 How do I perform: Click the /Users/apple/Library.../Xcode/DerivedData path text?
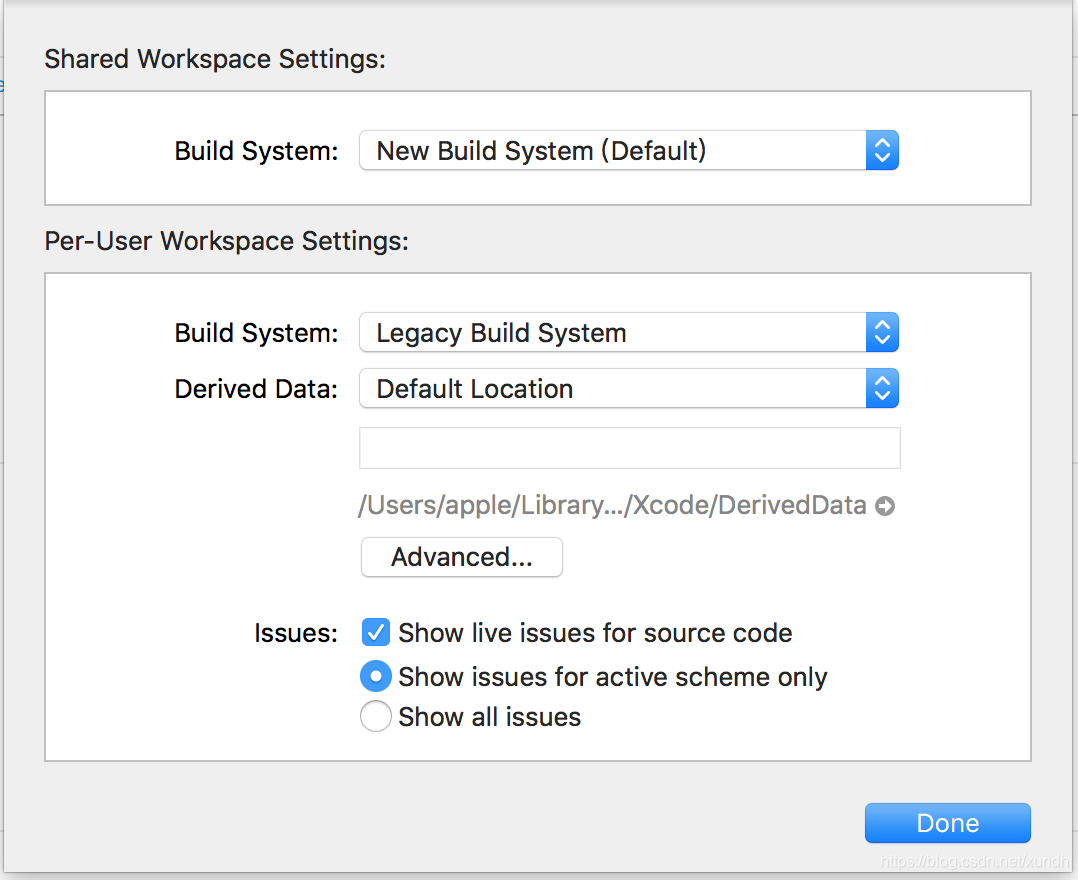click(612, 505)
